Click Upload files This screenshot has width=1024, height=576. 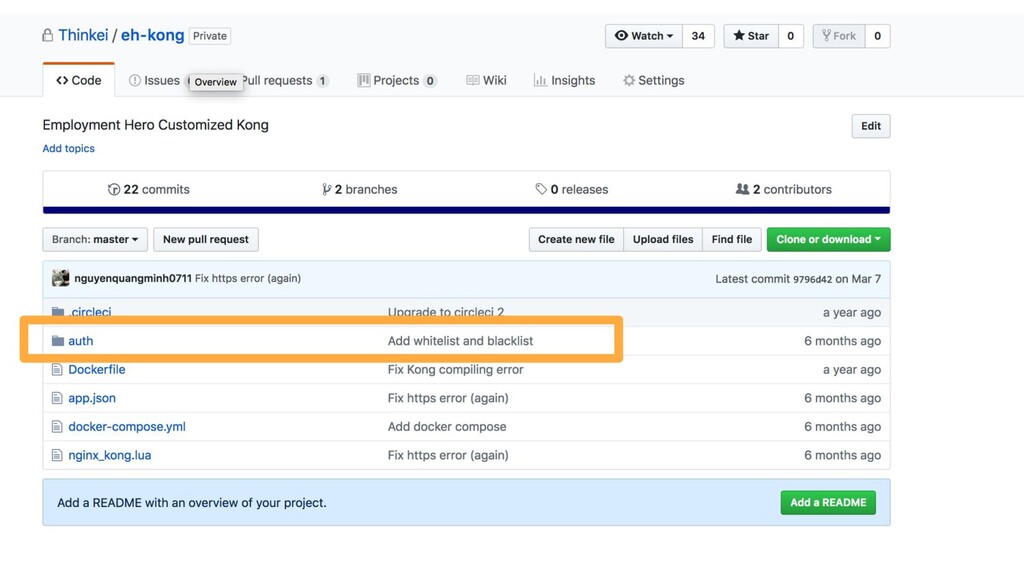pyautogui.click(x=663, y=239)
